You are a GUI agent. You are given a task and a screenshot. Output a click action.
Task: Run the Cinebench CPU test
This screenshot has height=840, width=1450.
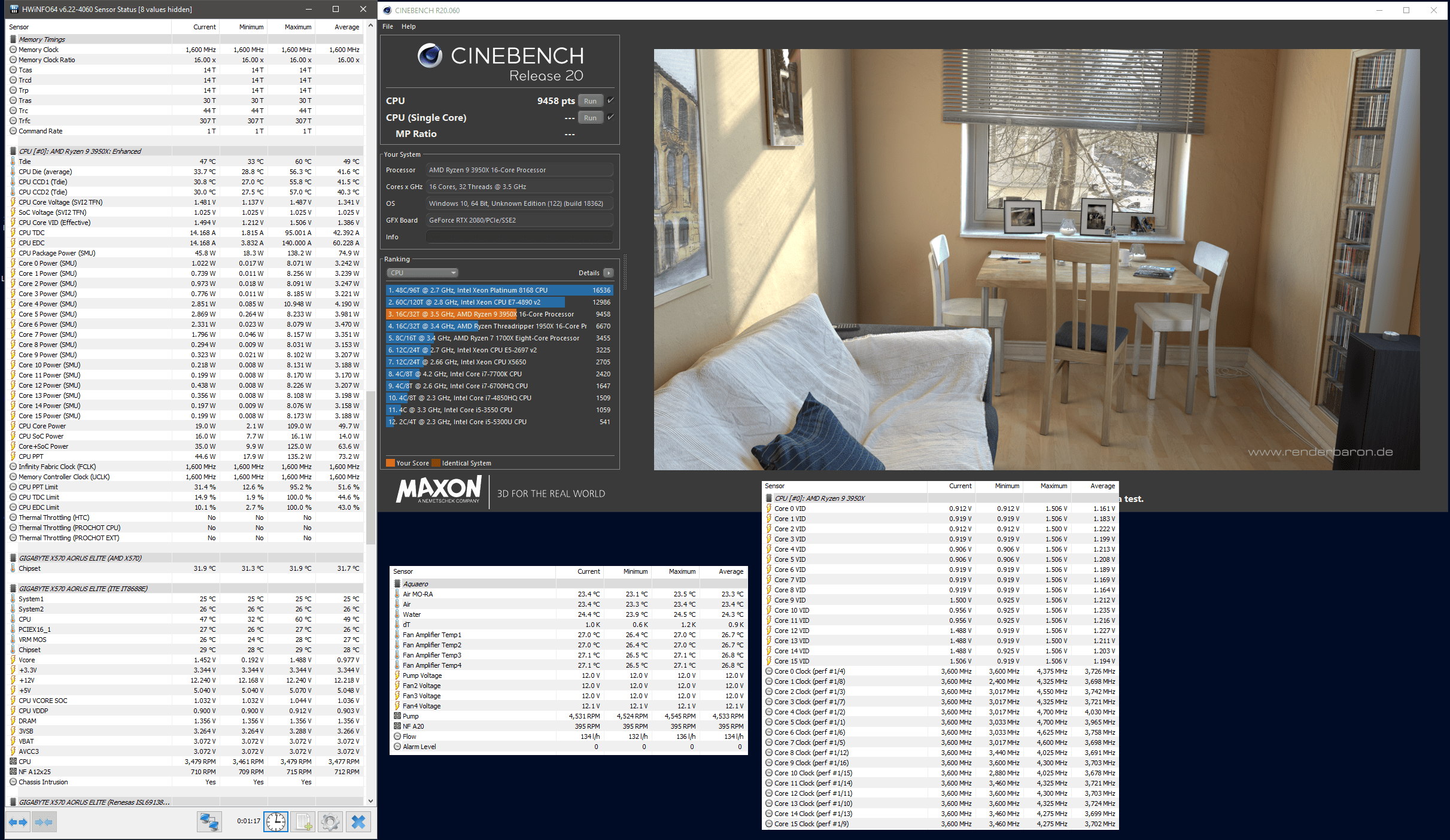590,101
